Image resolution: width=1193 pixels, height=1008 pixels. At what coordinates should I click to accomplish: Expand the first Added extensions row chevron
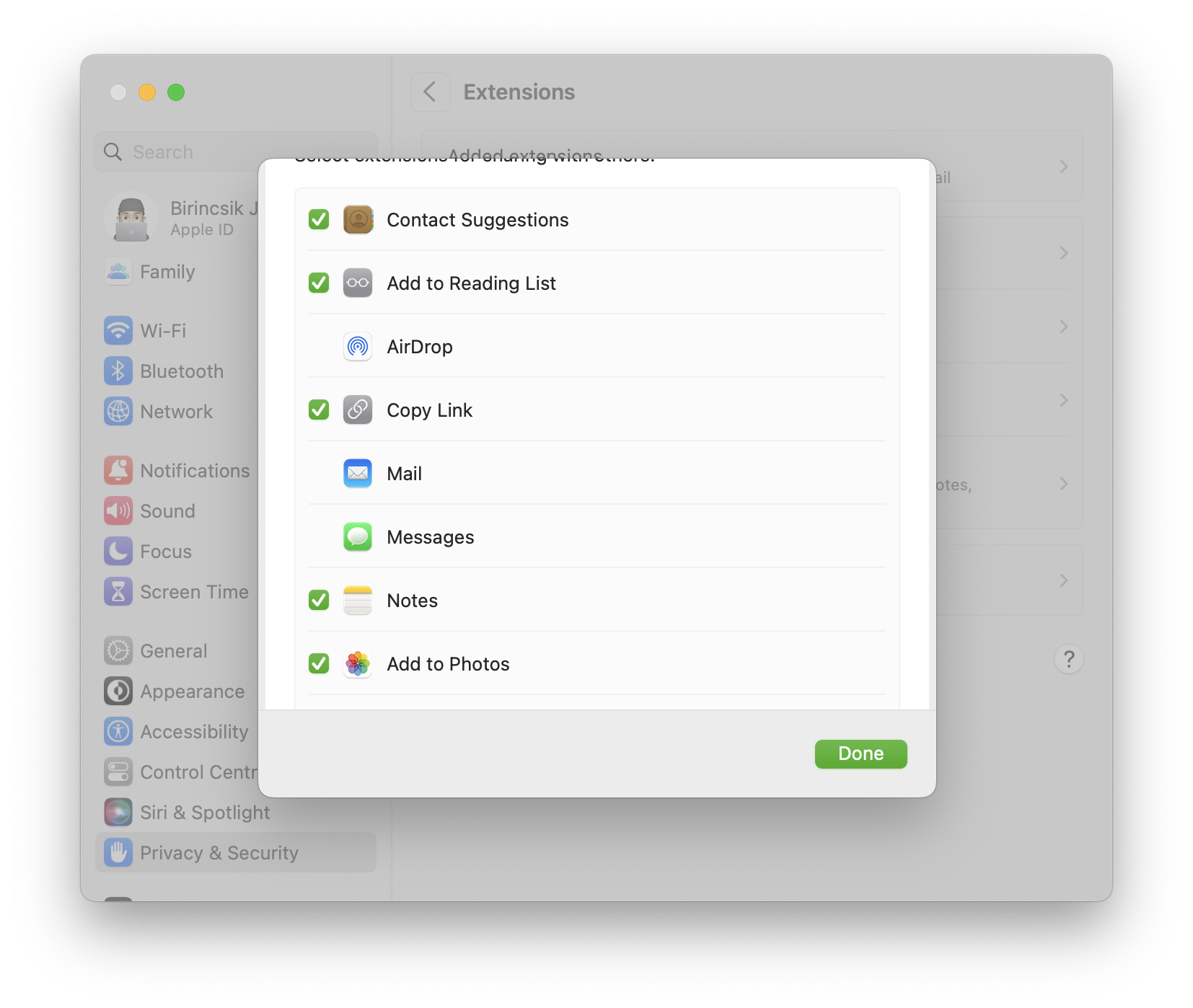click(x=1064, y=167)
